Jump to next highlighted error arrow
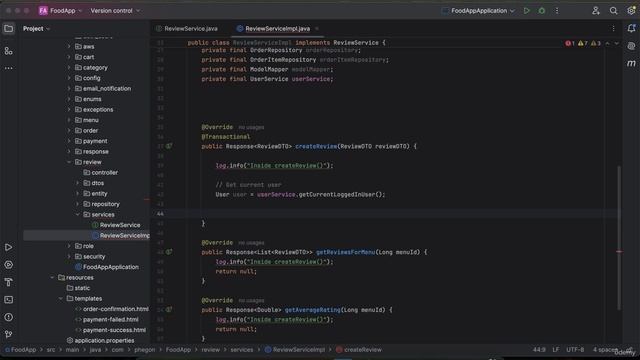This screenshot has height=360, width=640. (617, 43)
